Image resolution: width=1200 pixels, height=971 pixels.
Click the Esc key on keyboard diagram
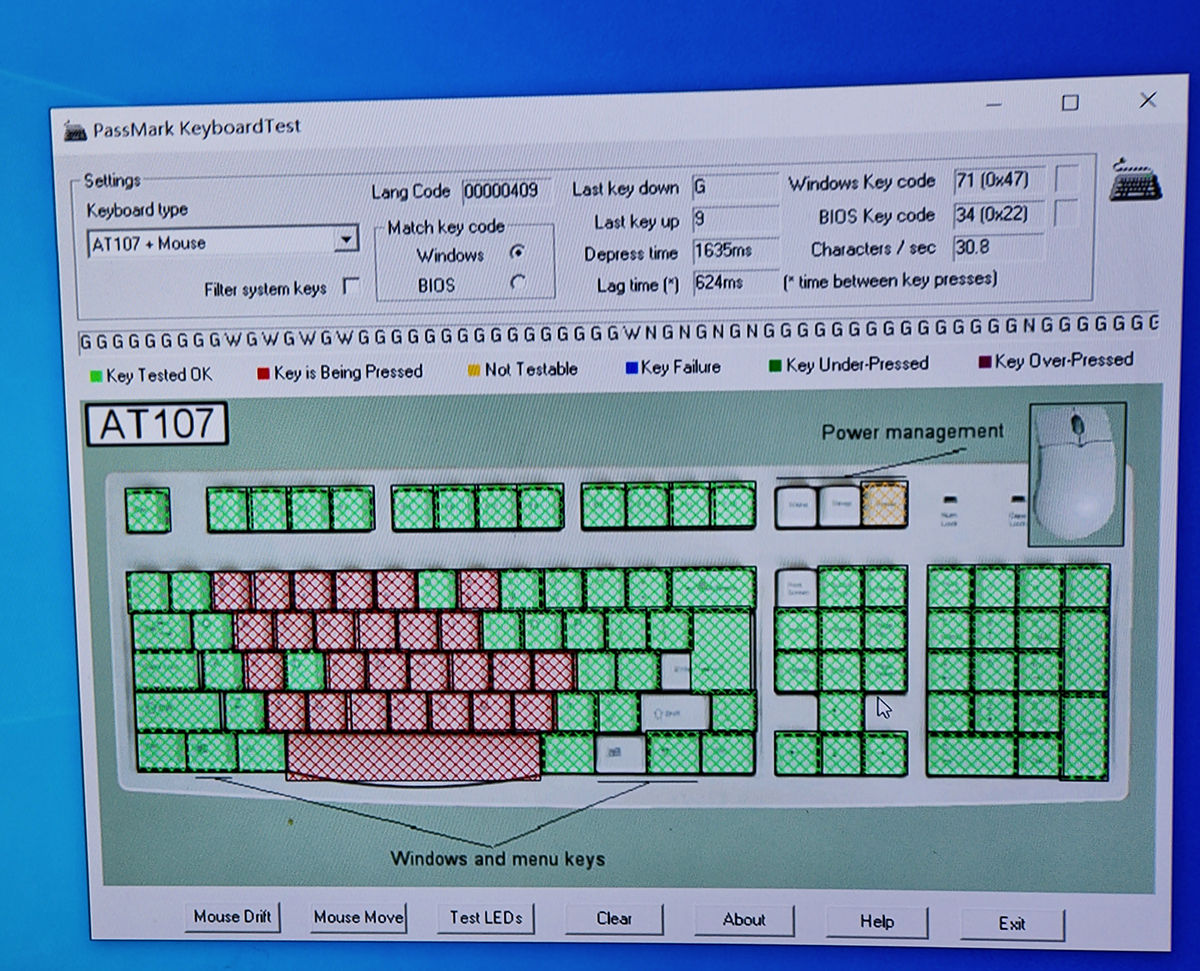148,510
